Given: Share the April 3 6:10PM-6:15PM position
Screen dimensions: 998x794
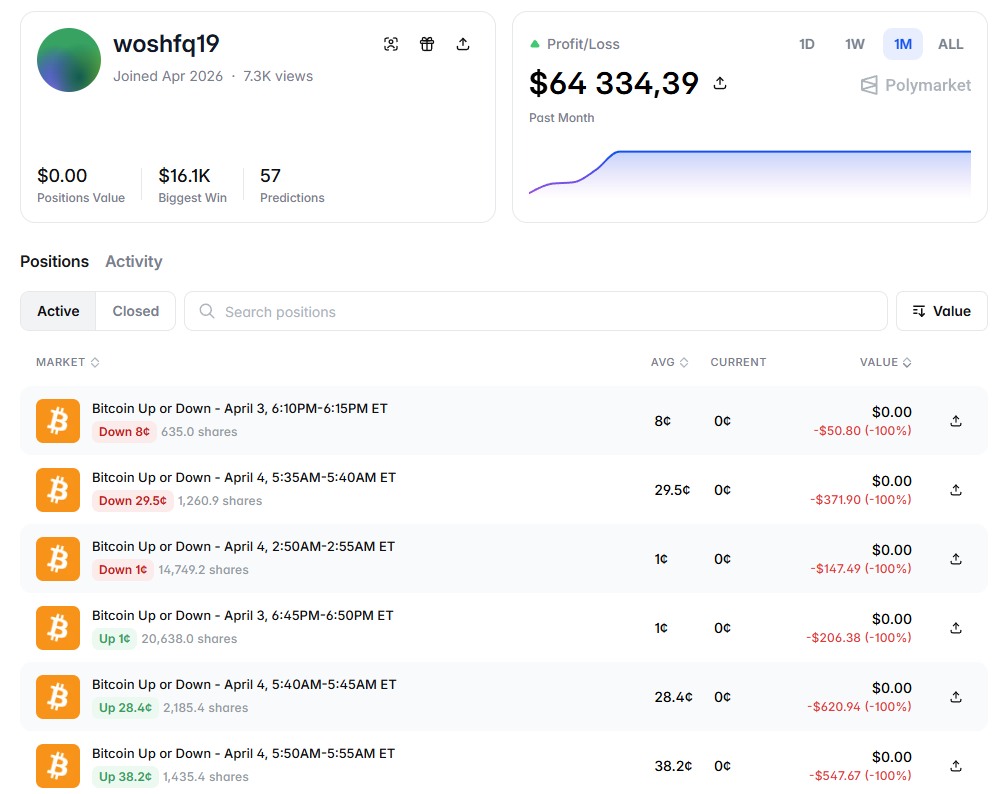Looking at the screenshot, I should tap(956, 421).
